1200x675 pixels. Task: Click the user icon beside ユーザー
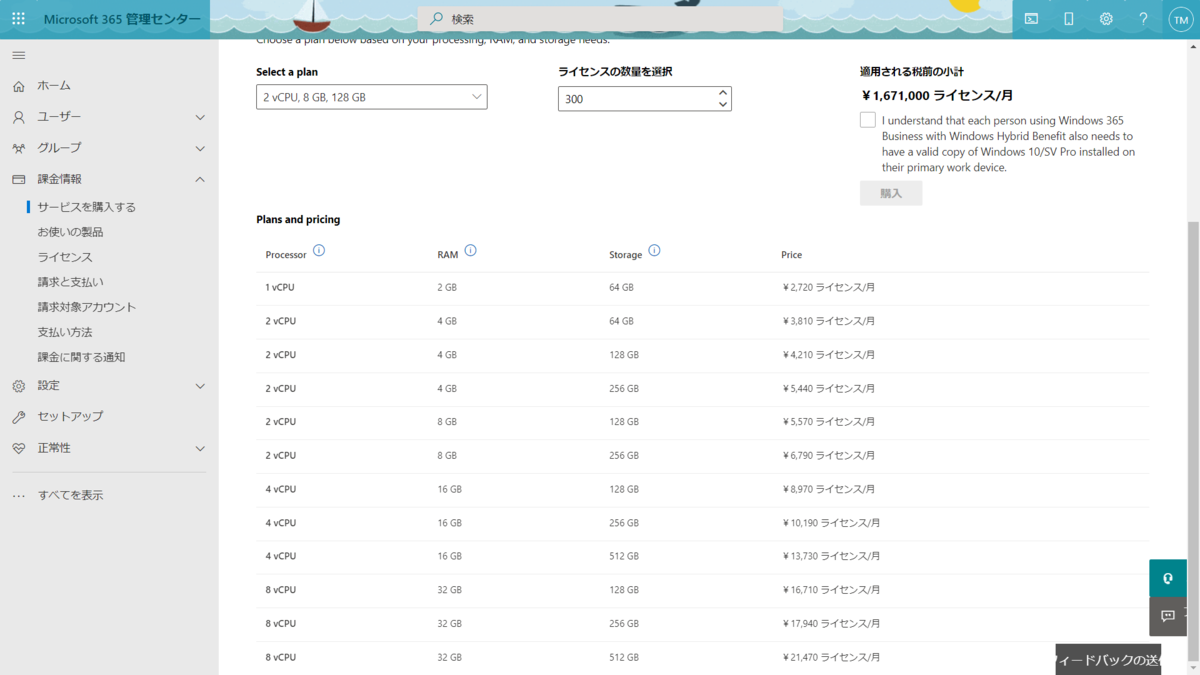click(x=18, y=117)
